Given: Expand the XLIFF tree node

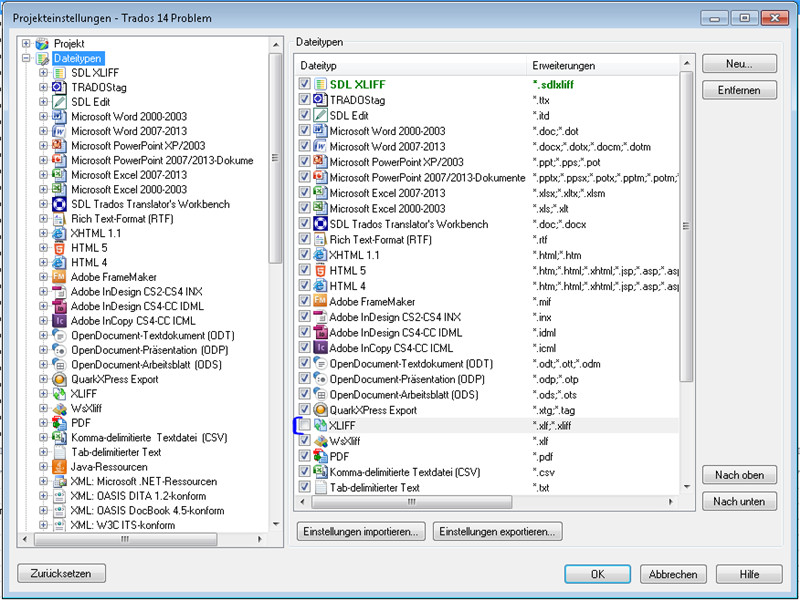Looking at the screenshot, I should [43, 394].
